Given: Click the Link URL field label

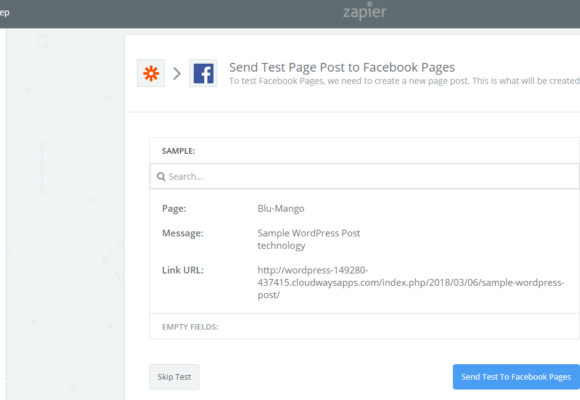Looking at the screenshot, I should (x=183, y=270).
